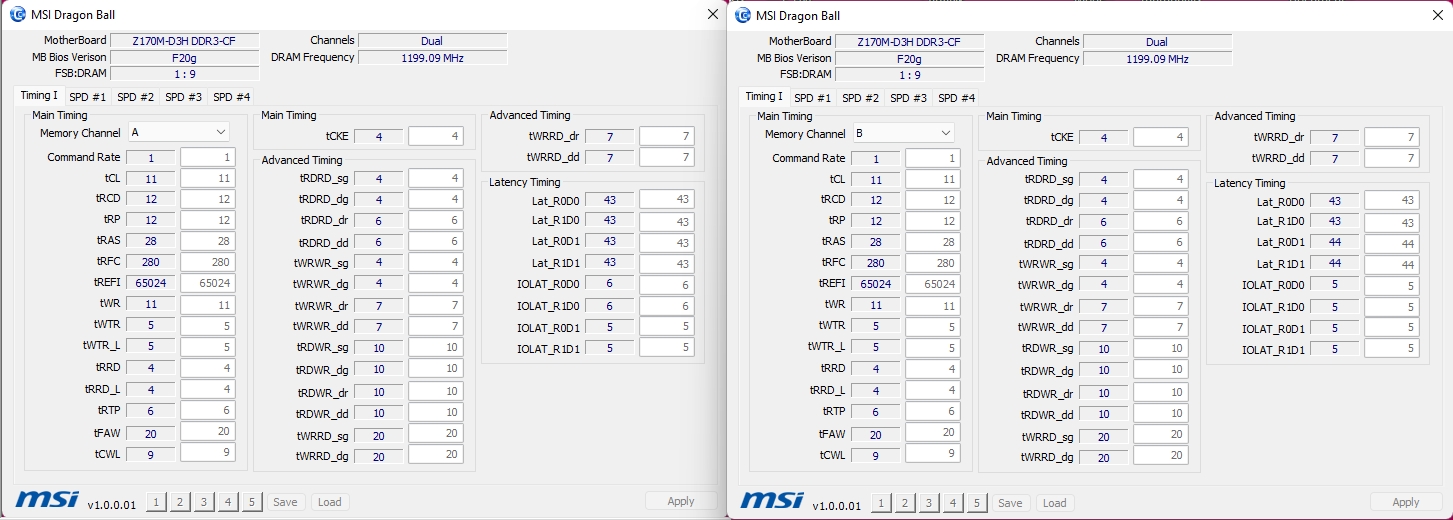Viewport: 1453px width, 520px height.
Task: Click the Apply button in left window
Action: pyautogui.click(x=681, y=501)
